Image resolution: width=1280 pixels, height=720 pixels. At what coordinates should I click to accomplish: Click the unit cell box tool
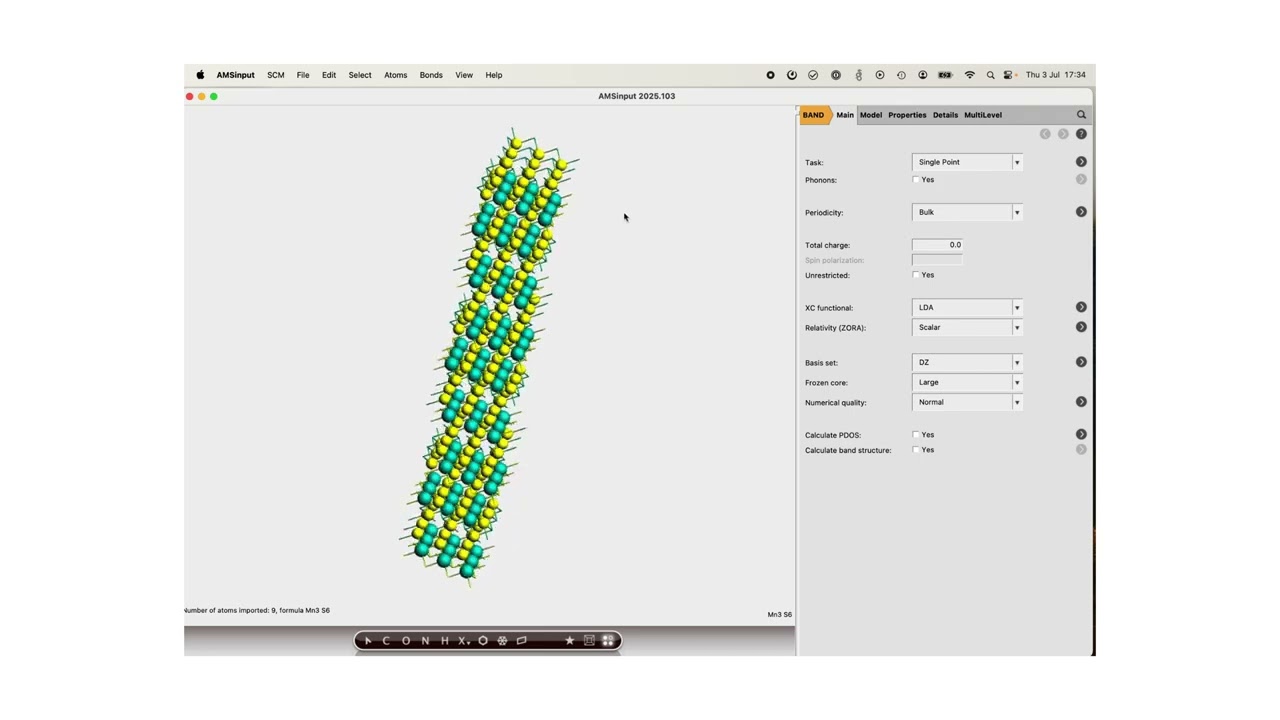tap(589, 641)
